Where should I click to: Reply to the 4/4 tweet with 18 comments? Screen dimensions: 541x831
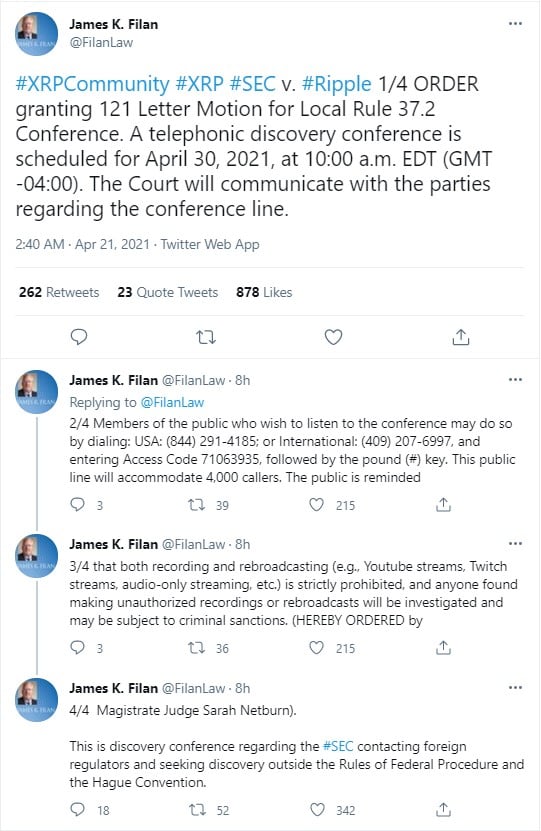(x=77, y=809)
